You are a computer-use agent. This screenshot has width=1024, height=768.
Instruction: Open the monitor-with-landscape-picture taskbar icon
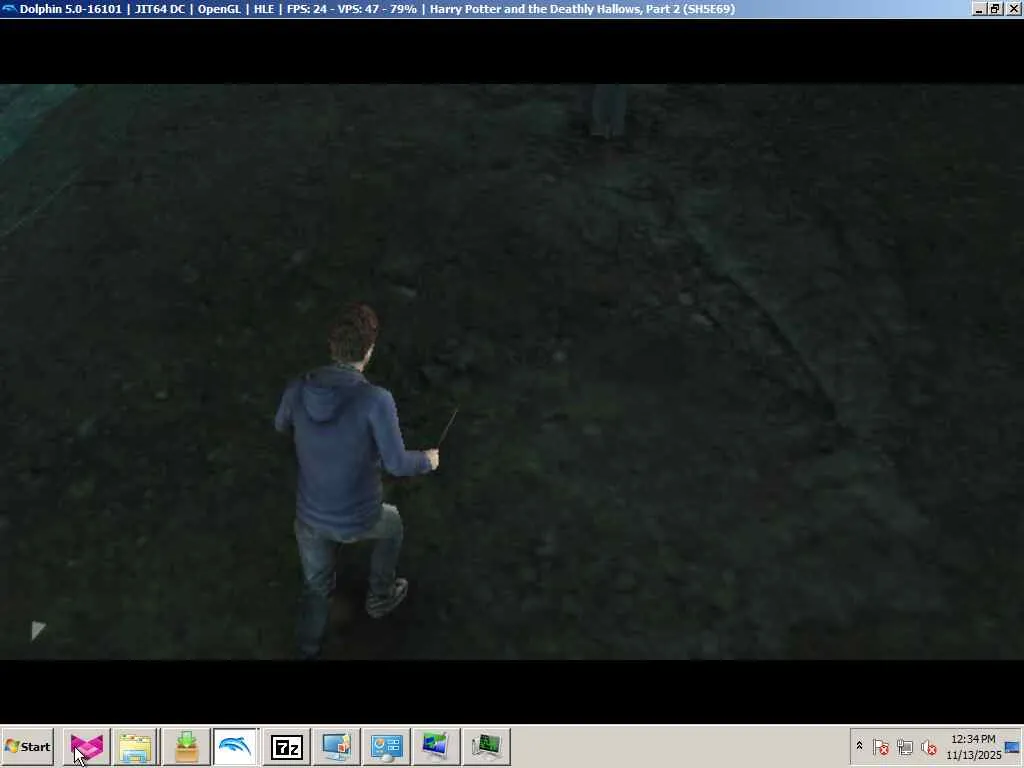(436, 746)
